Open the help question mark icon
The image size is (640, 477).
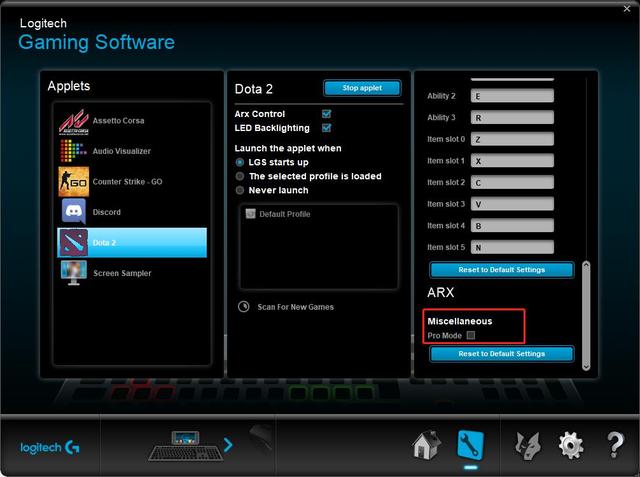coord(615,445)
